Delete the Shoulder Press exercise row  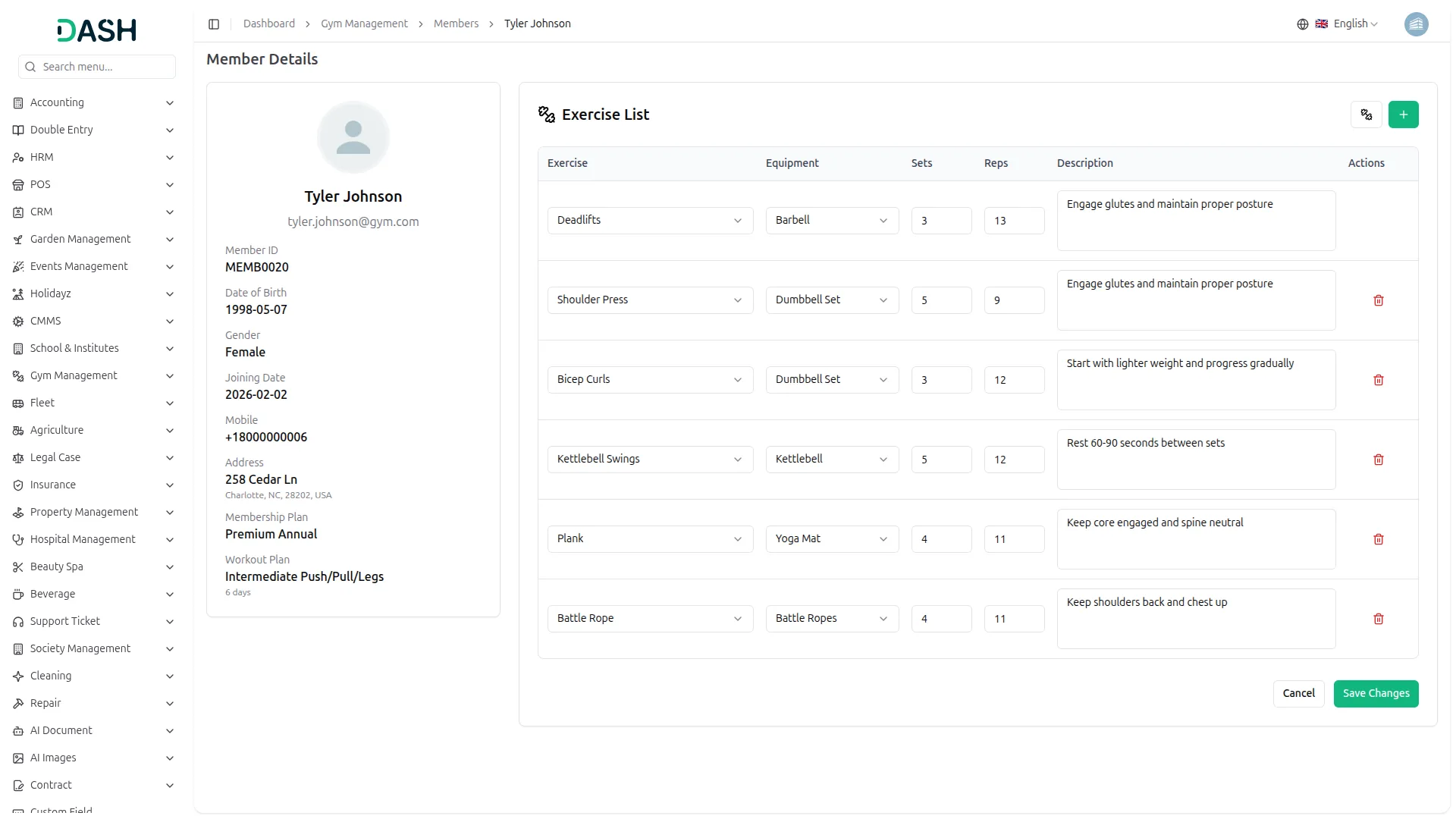click(x=1378, y=300)
